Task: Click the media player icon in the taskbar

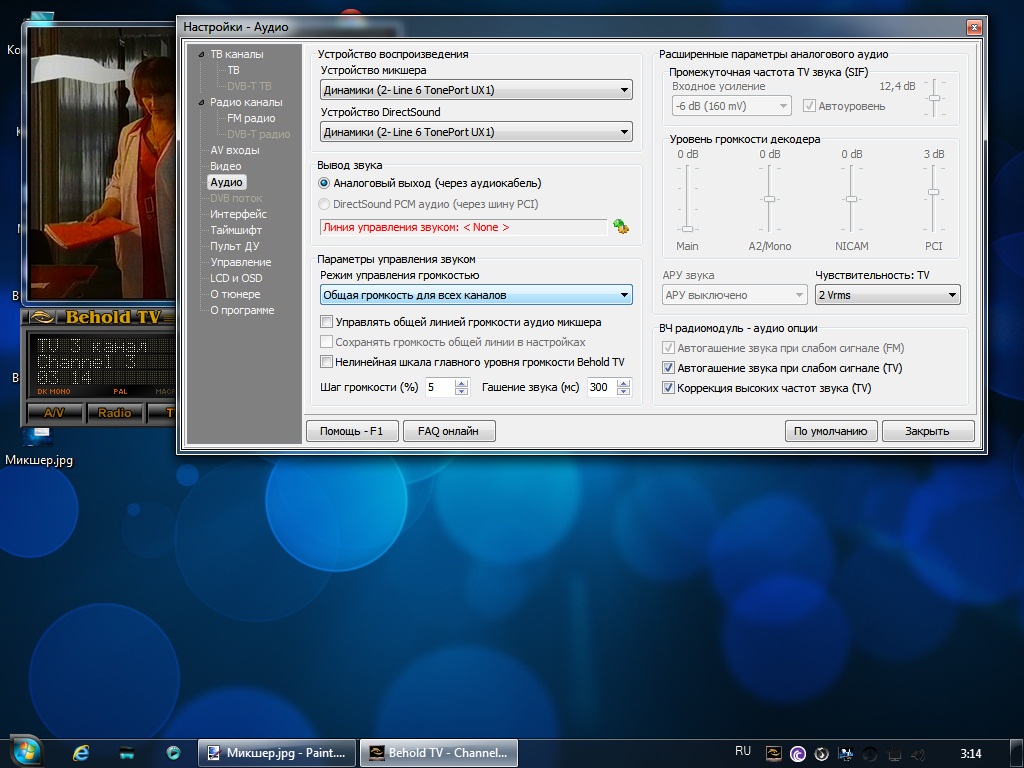Action: (174, 752)
